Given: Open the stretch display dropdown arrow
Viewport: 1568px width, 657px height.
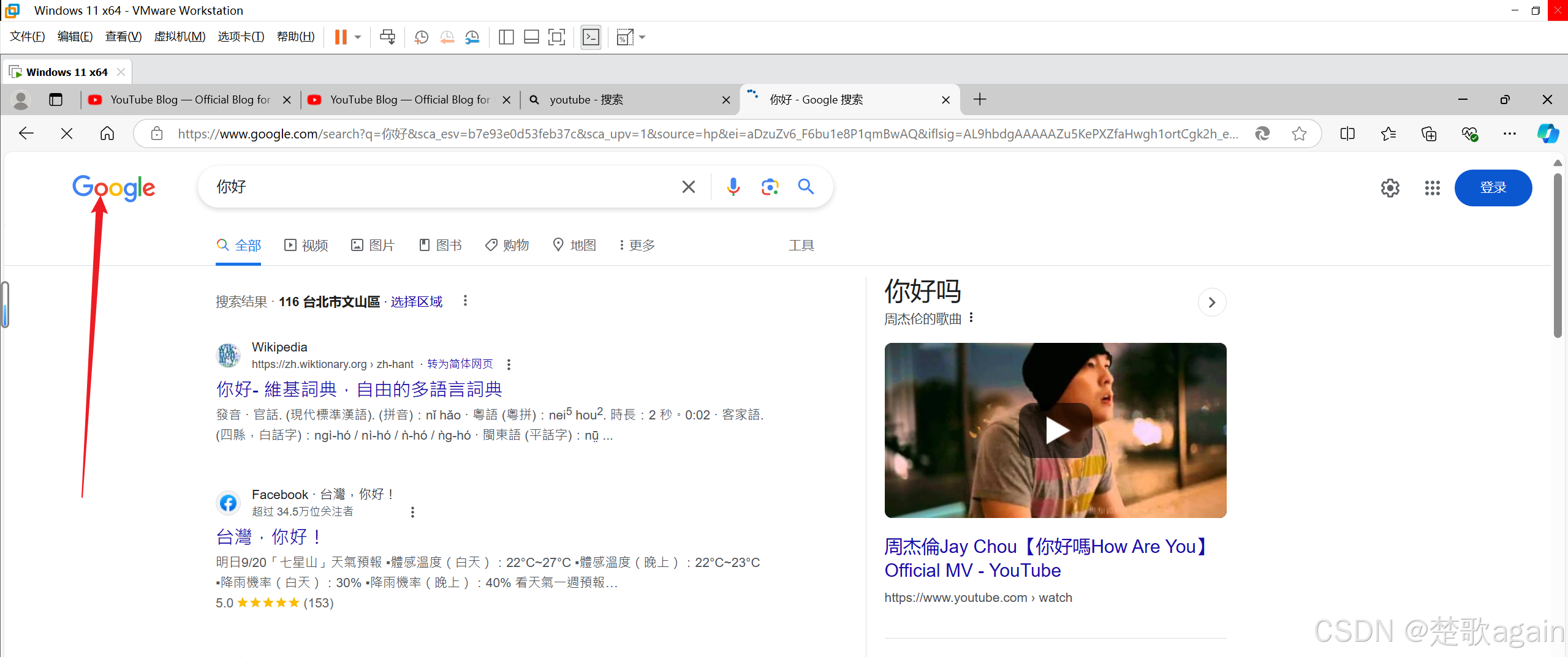Looking at the screenshot, I should pos(642,37).
